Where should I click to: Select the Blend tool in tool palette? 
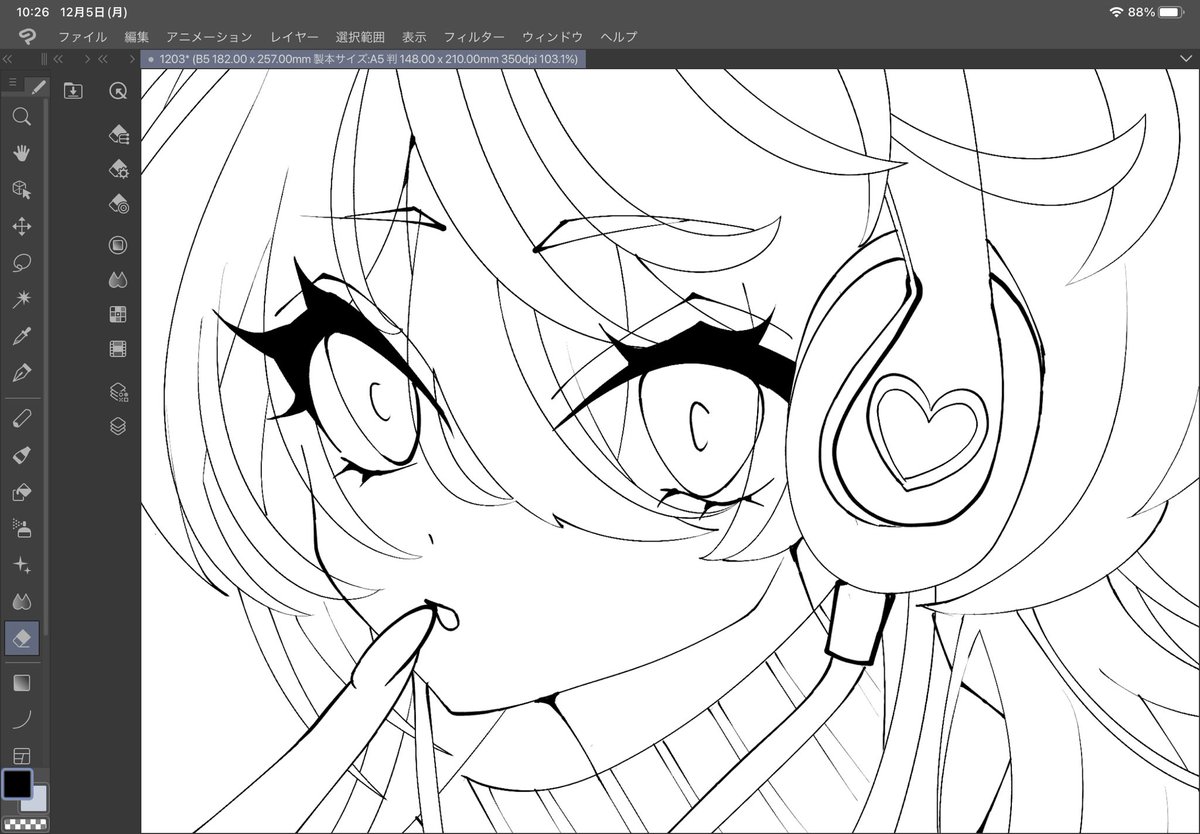point(21,602)
